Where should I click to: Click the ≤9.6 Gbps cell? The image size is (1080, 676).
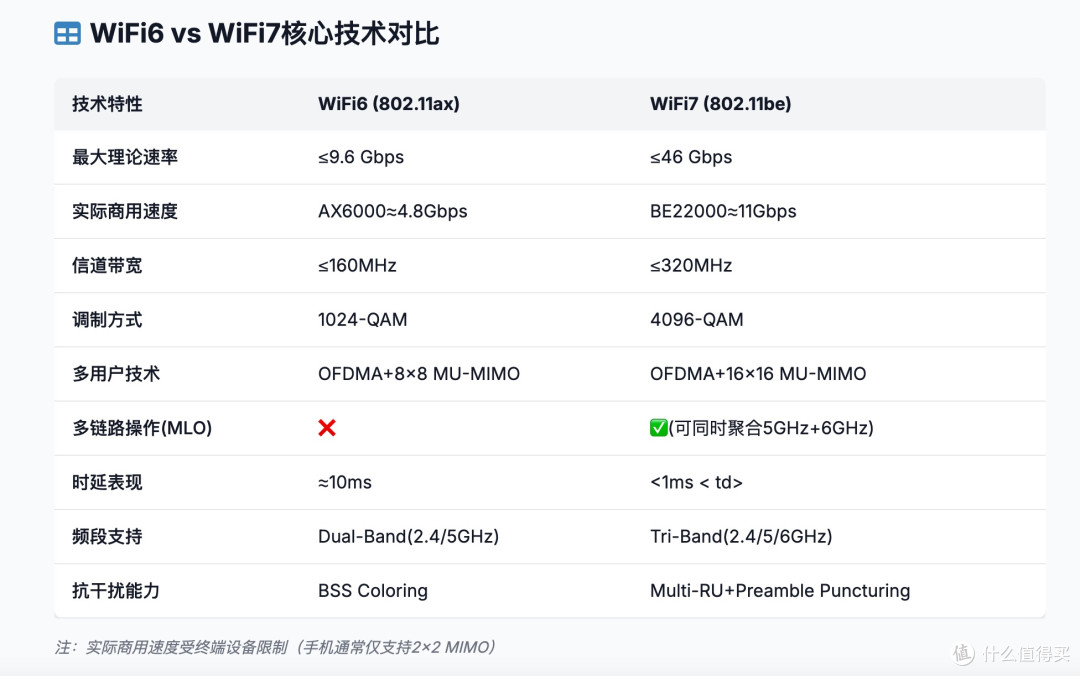(x=361, y=157)
